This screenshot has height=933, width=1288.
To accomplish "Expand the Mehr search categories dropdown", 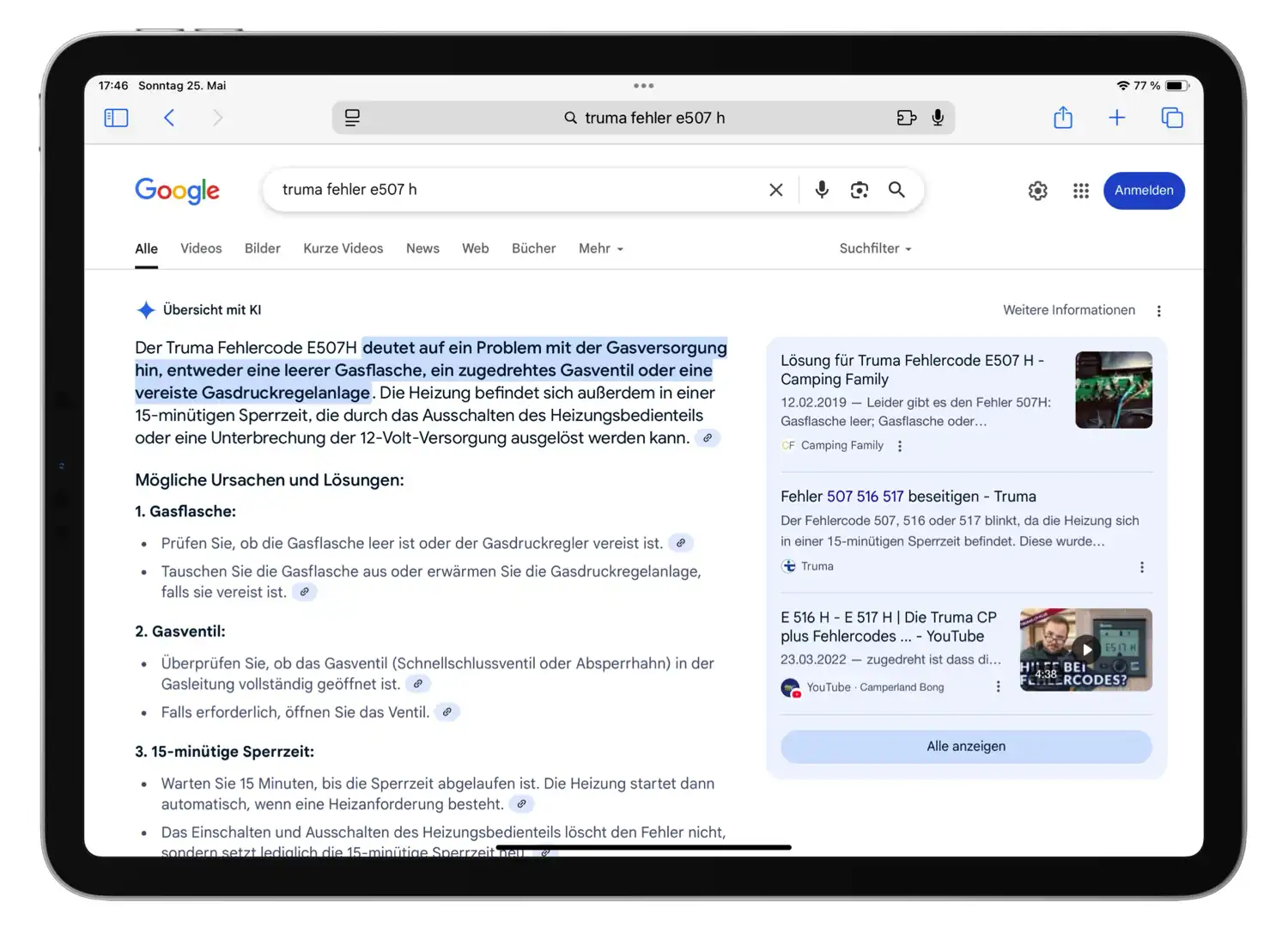I will click(600, 248).
